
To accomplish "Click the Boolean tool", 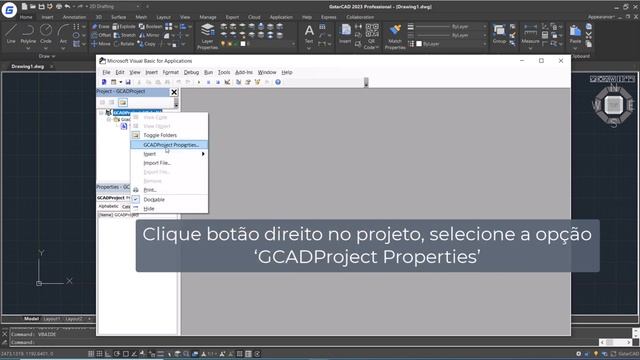I will pos(150,27).
